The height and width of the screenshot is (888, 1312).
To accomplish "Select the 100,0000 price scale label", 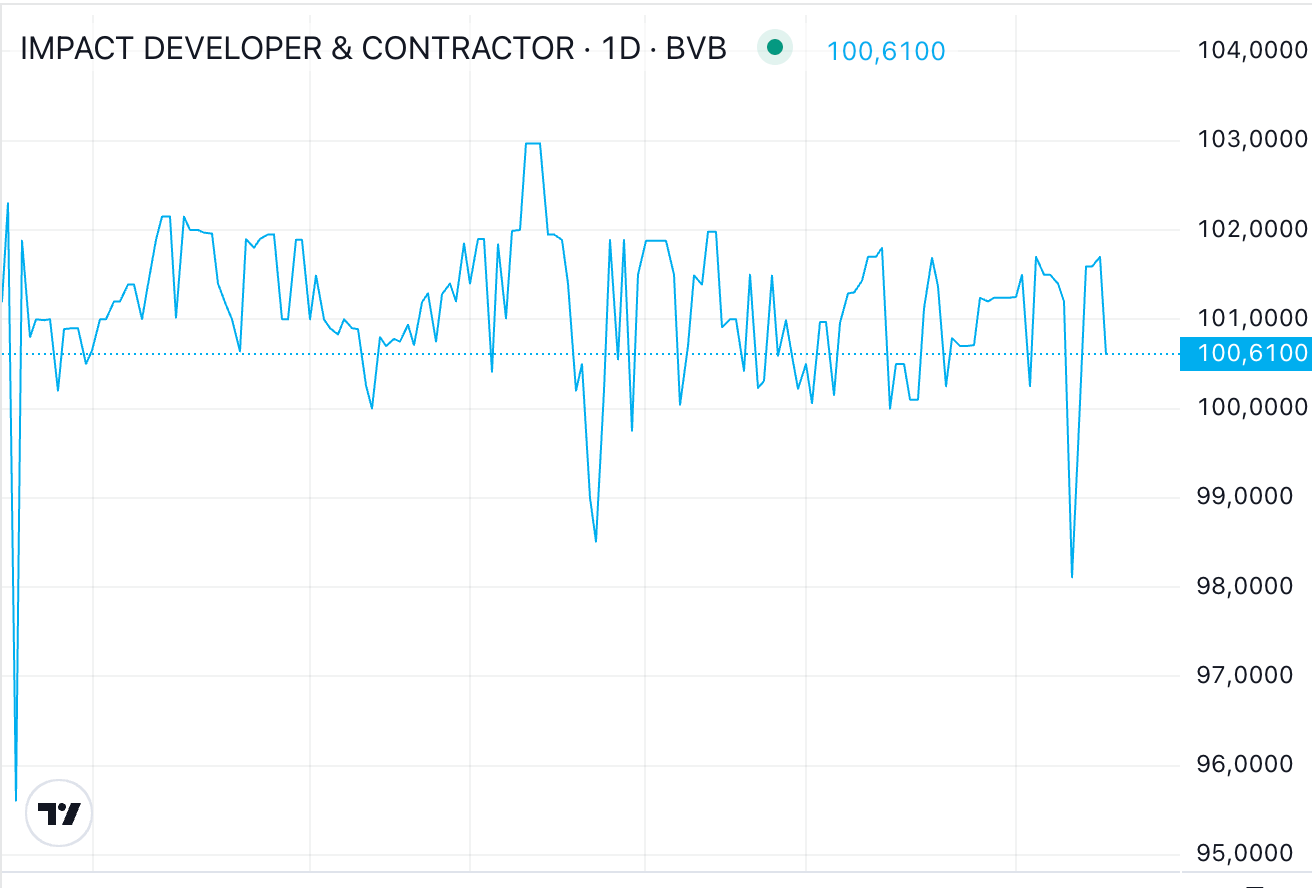I will [x=1252, y=407].
